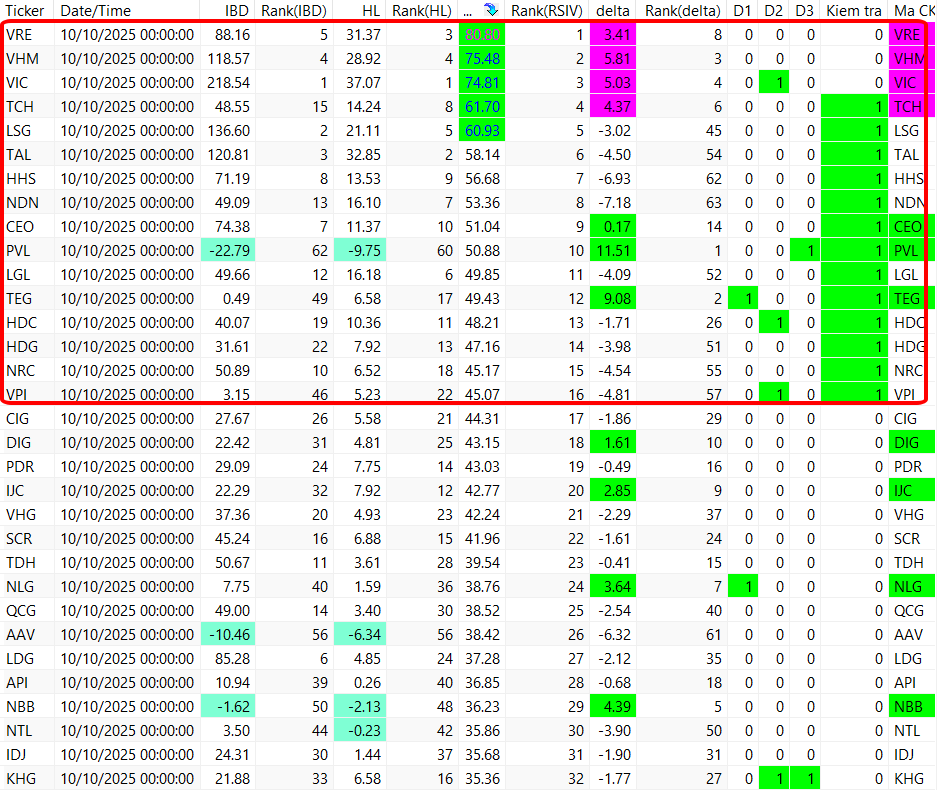Viewport: 937px width, 790px height.
Task: Click green delta 11.51 in PVL row
Action: click(x=613, y=250)
